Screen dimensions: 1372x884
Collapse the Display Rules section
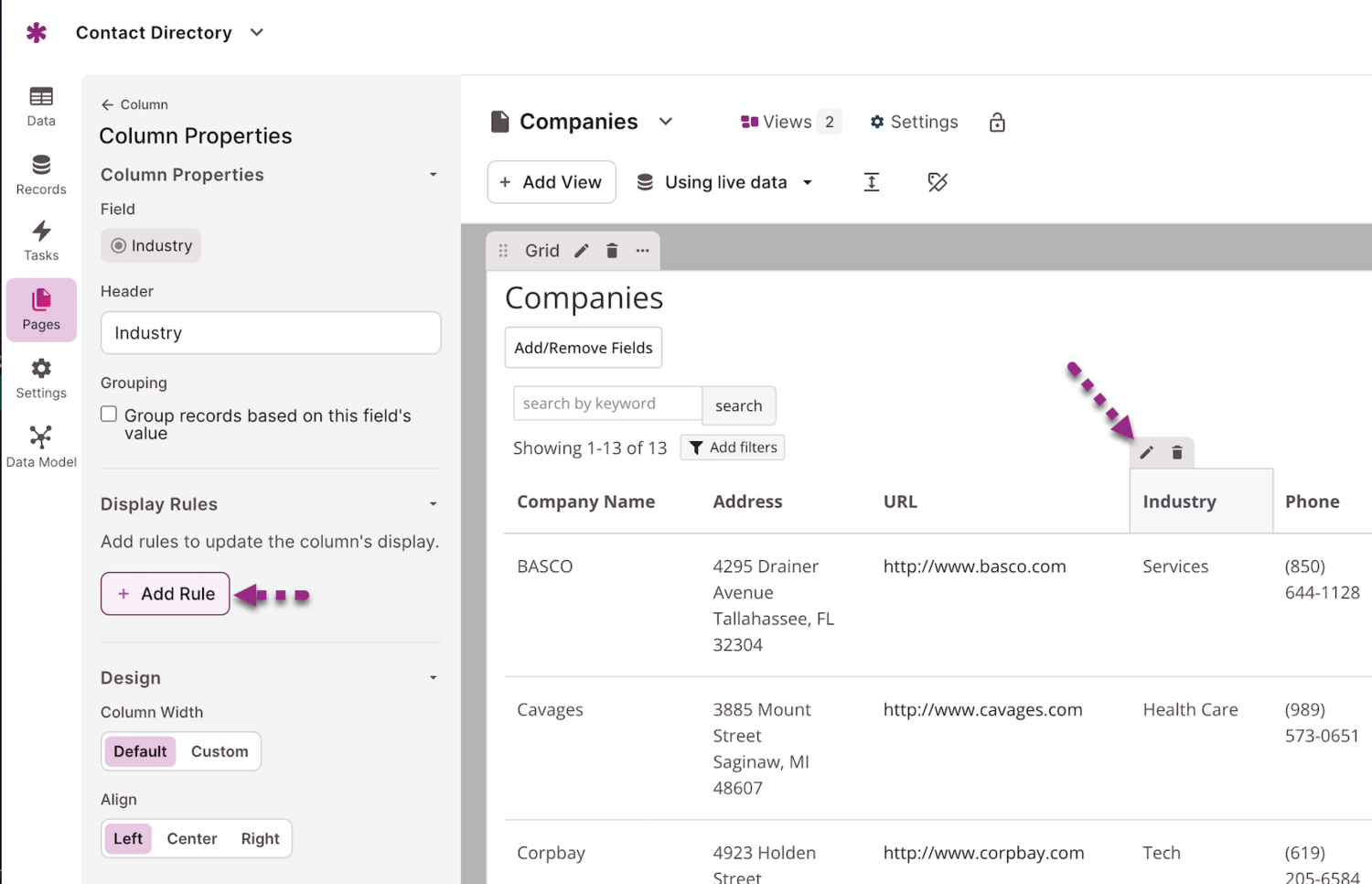coord(433,504)
